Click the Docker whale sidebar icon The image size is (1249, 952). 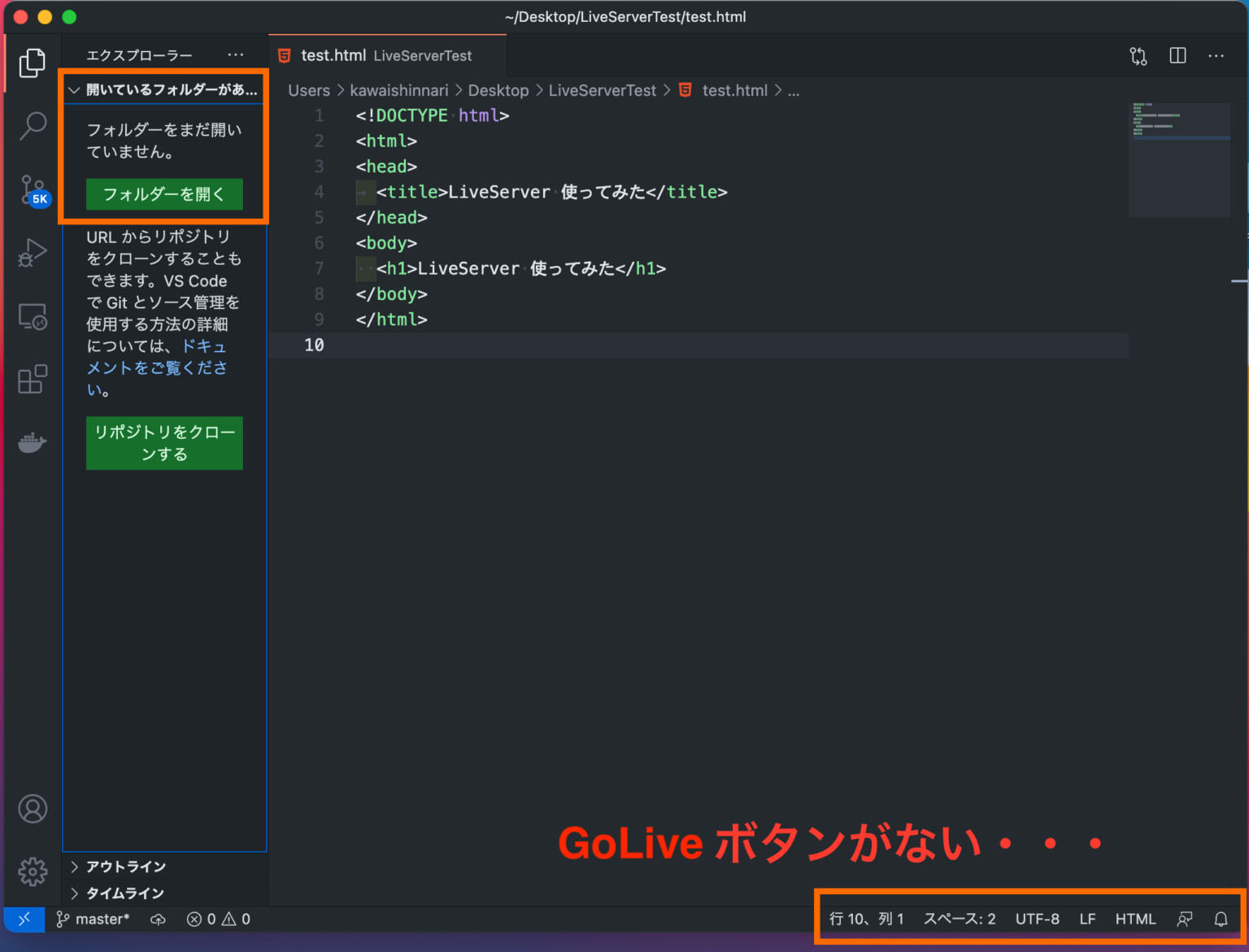tap(33, 442)
